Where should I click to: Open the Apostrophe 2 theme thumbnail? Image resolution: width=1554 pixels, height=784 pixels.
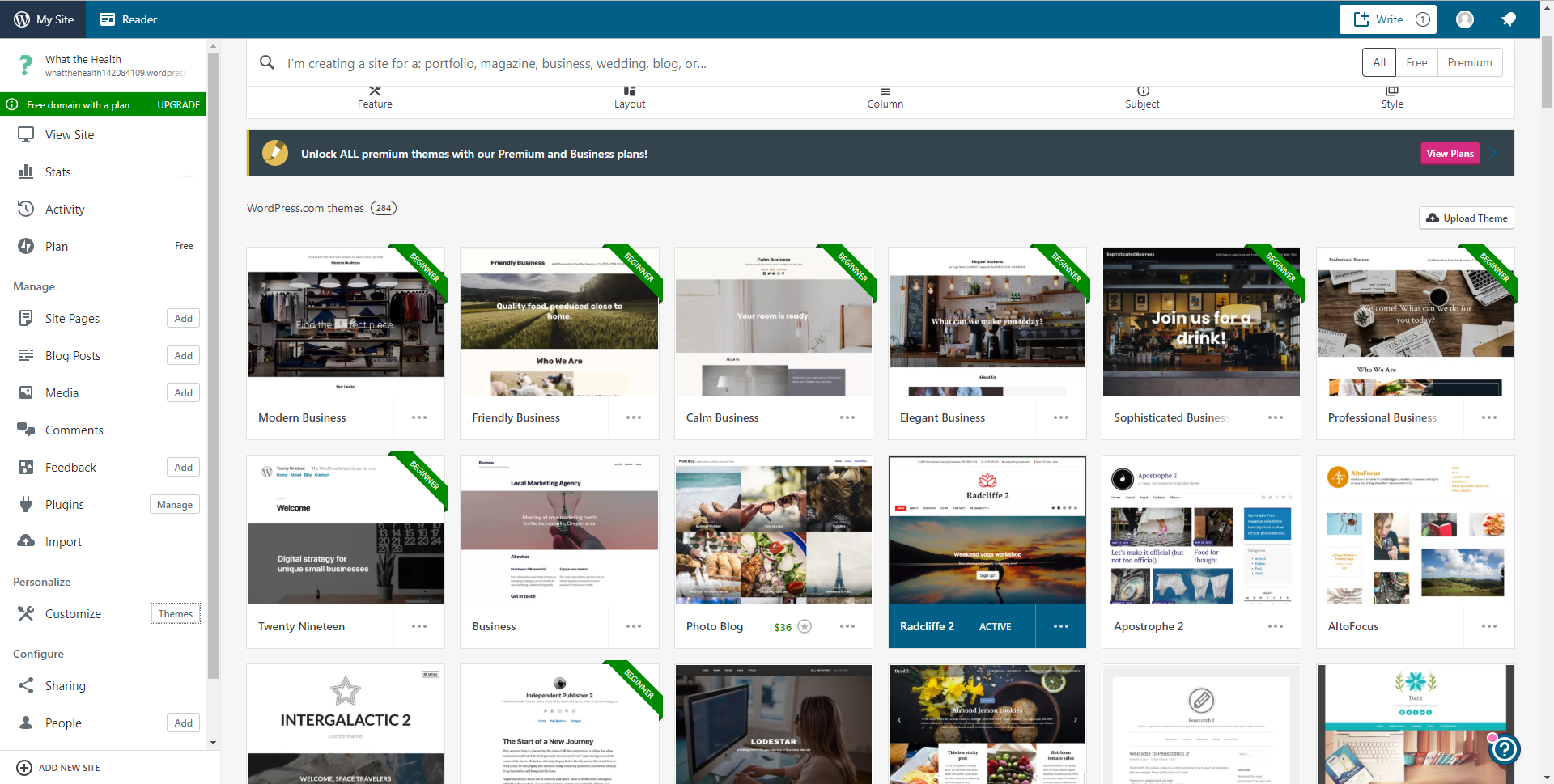pyautogui.click(x=1201, y=530)
